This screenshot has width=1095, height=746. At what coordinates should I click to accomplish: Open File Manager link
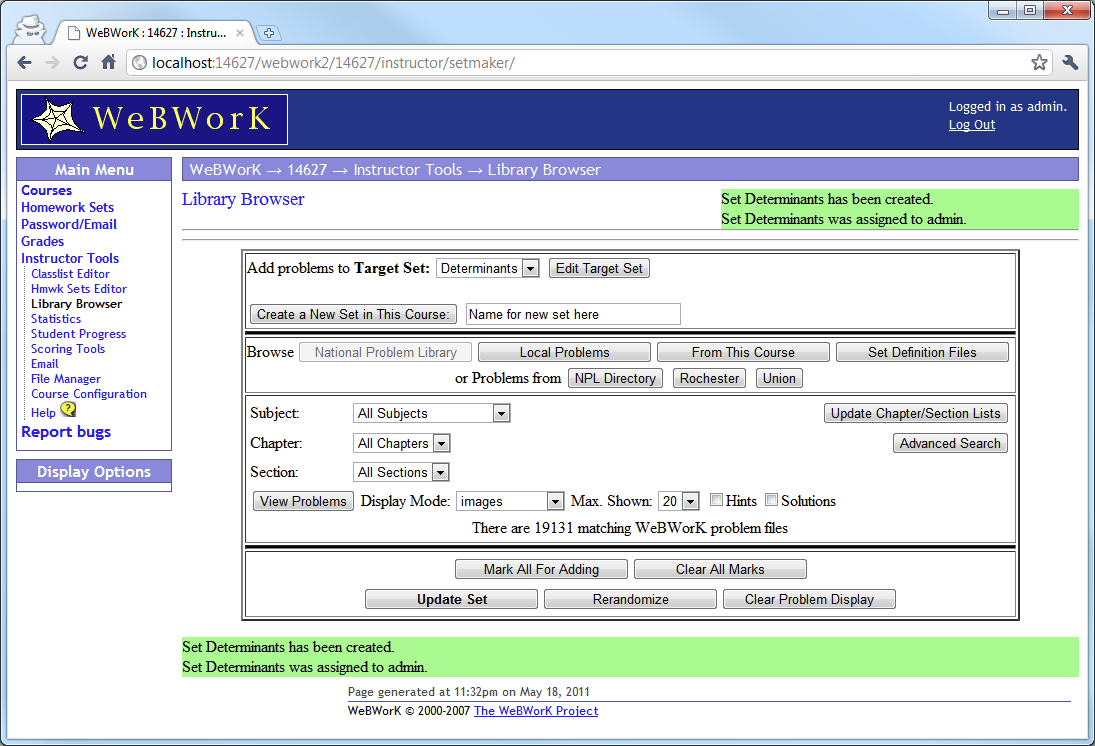click(66, 379)
